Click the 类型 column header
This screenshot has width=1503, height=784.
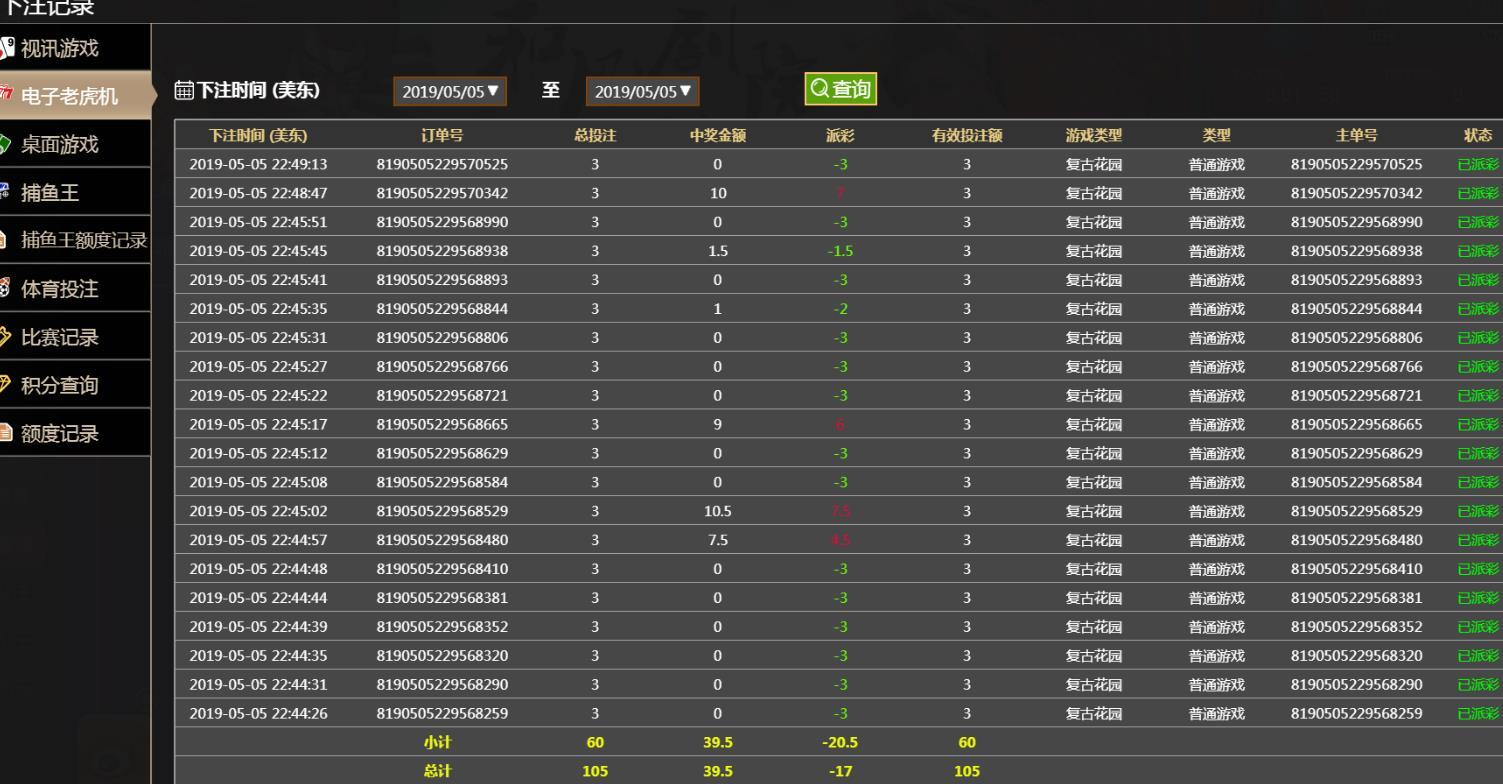point(1217,136)
